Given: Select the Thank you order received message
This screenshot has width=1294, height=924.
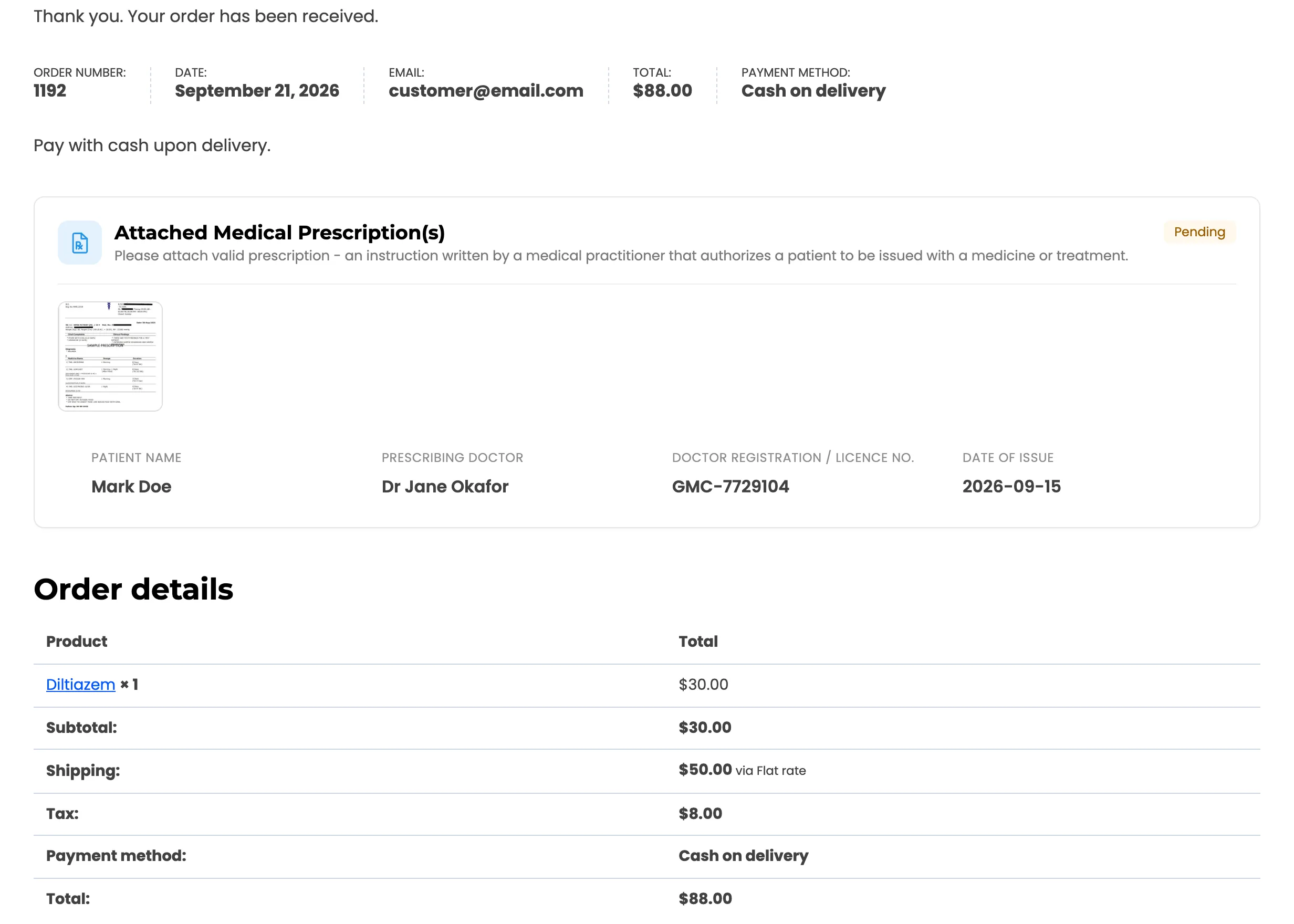Looking at the screenshot, I should pyautogui.click(x=206, y=16).
